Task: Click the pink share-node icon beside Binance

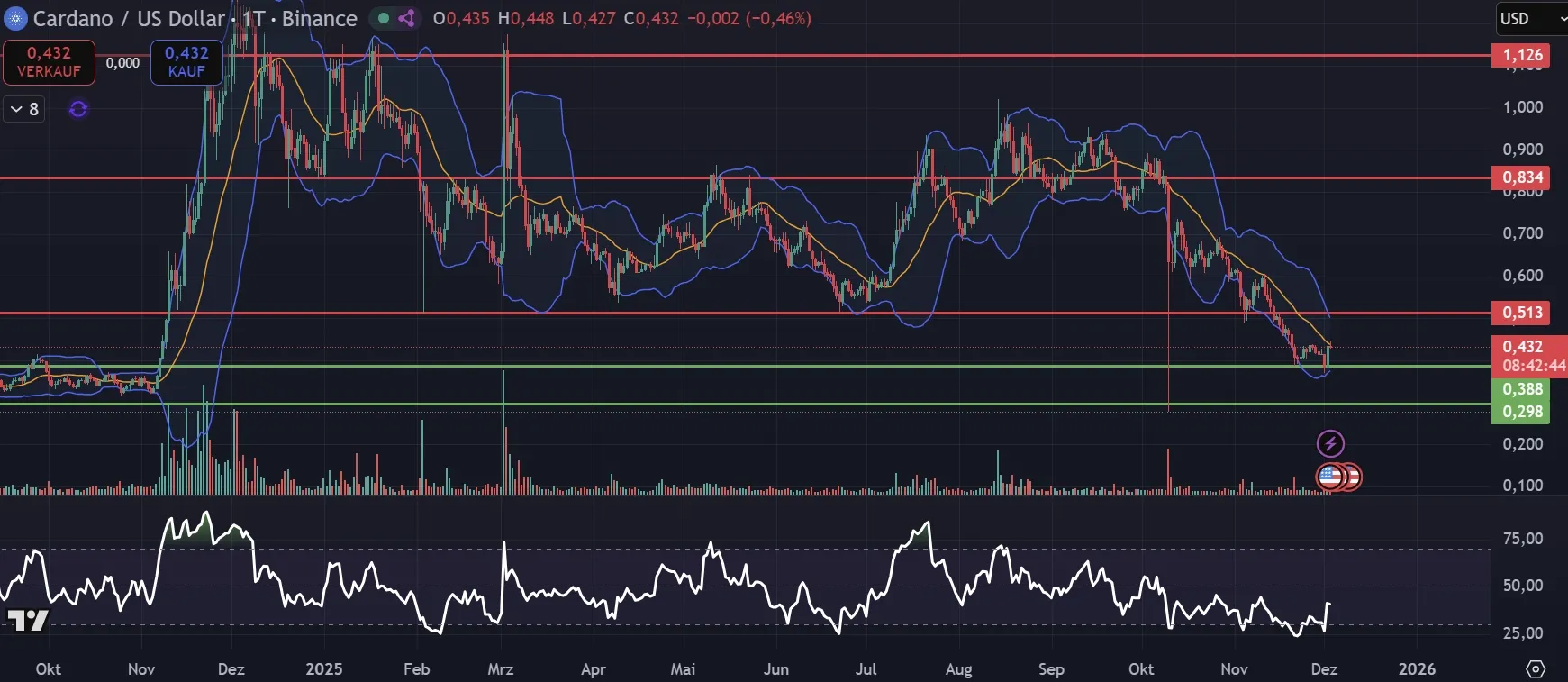Action: click(407, 18)
